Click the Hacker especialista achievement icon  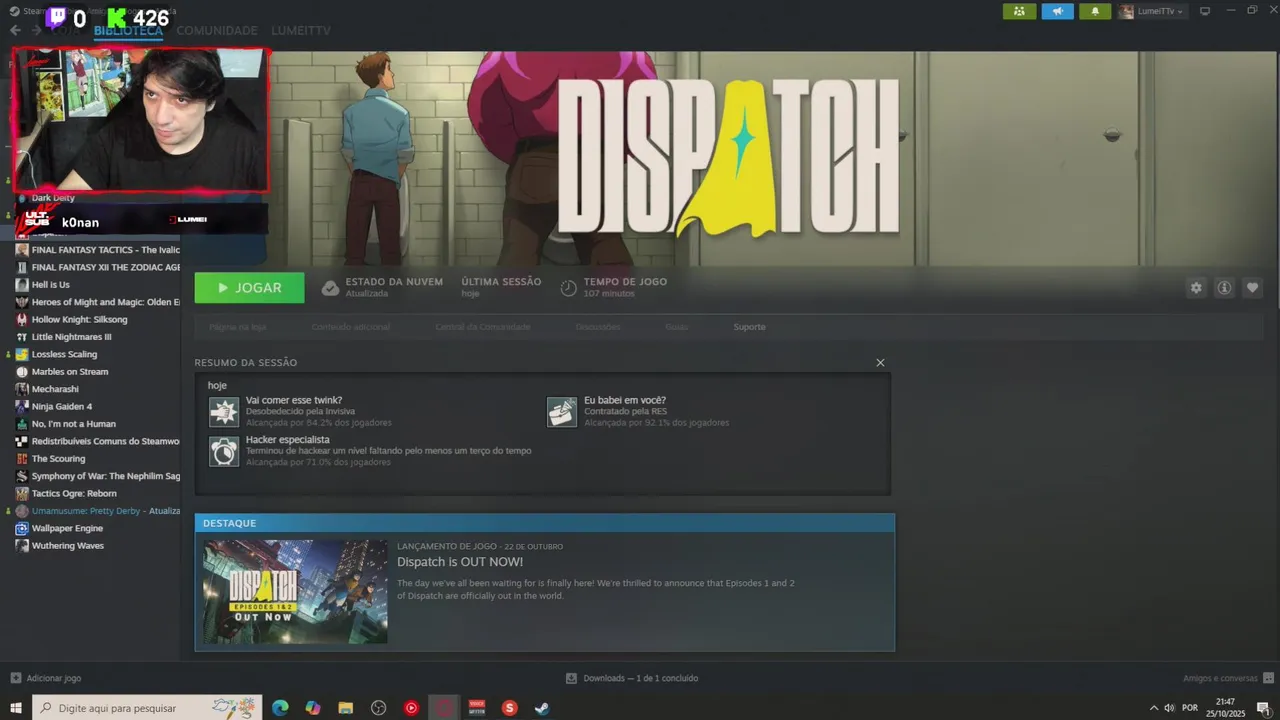point(224,451)
